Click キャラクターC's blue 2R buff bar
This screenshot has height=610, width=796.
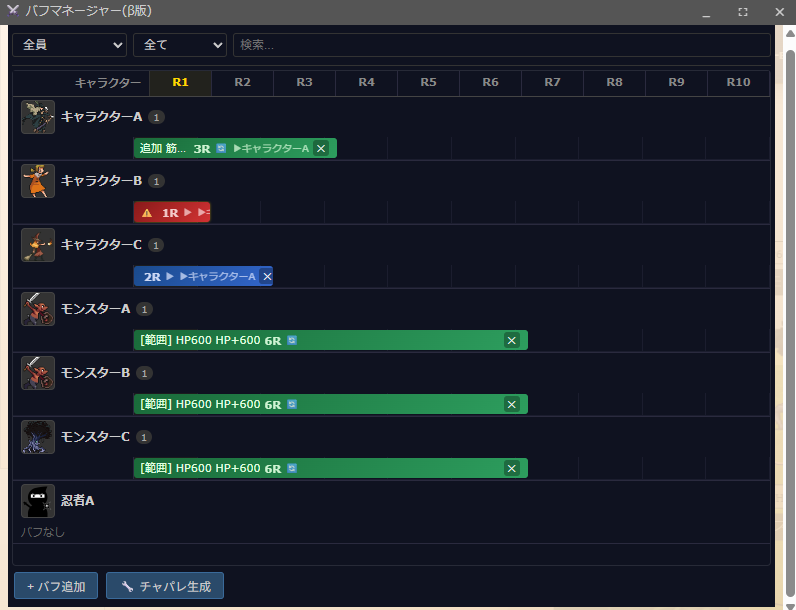pos(203,277)
